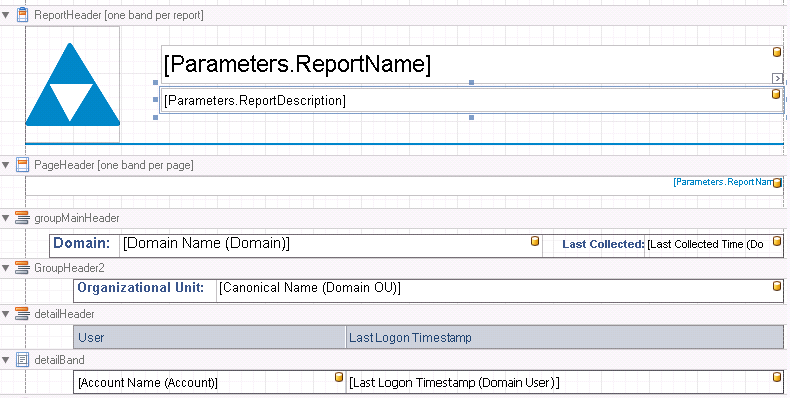
Task: Collapse the detailBand arrow
Action: [6, 360]
